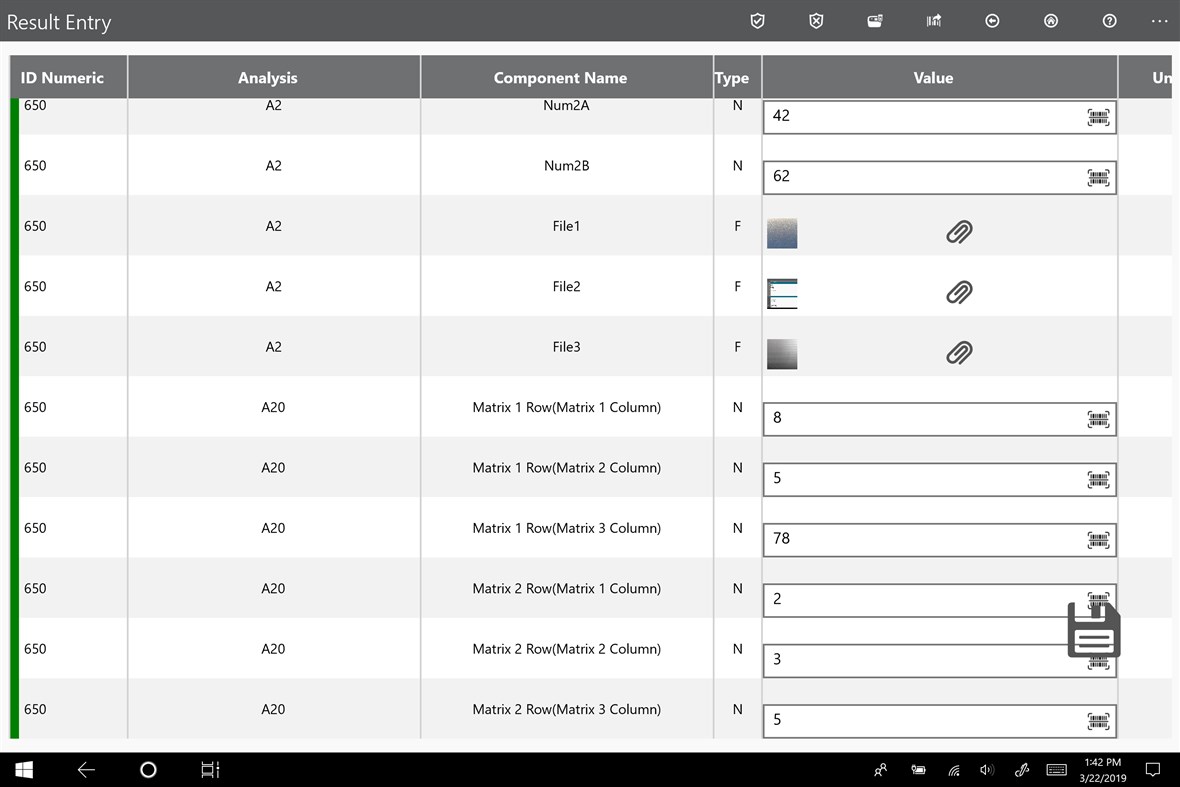1180x787 pixels.
Task: Open the File2 attachment thumbnail
Action: (782, 293)
